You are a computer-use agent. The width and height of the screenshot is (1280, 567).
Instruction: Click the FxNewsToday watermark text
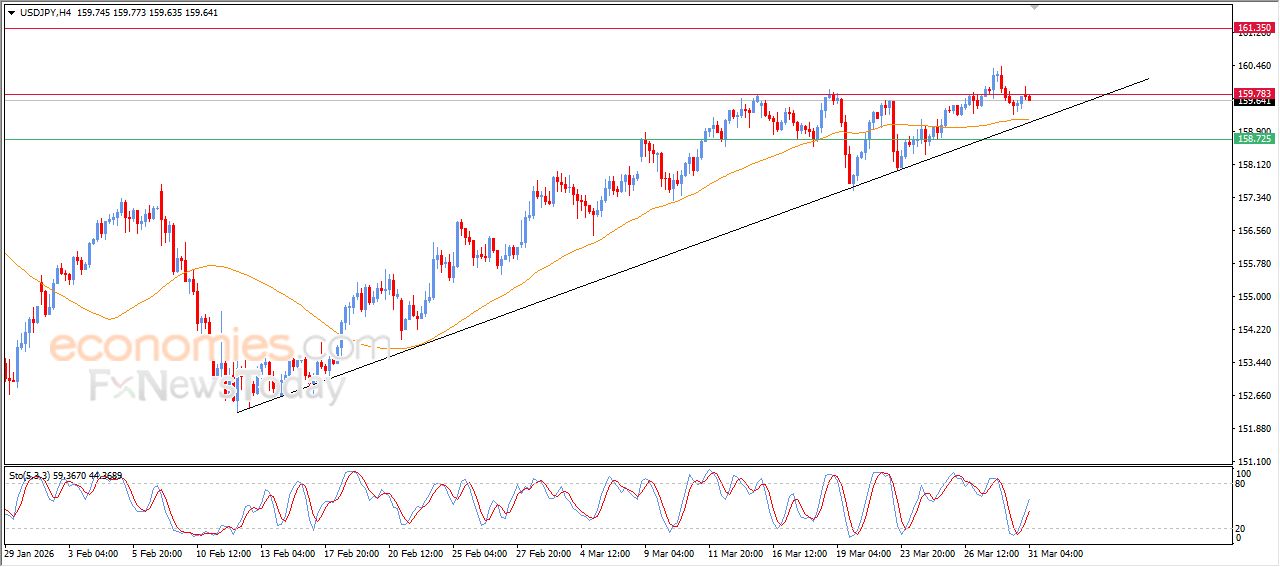coord(217,386)
